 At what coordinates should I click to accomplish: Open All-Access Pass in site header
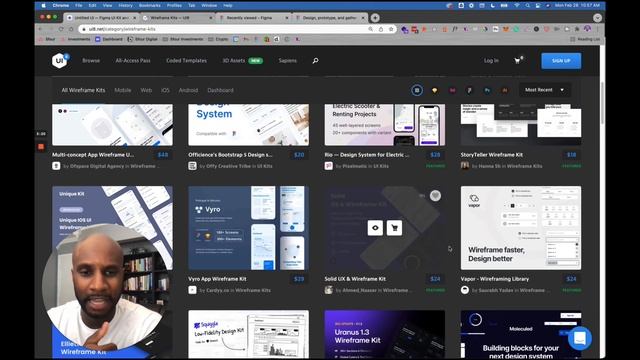(x=133, y=60)
